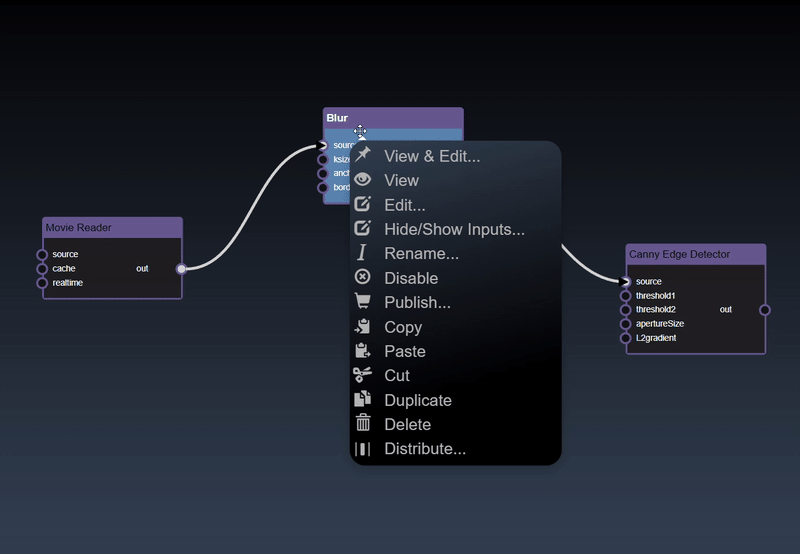Click Copy in the context menu
Image resolution: width=800 pixels, height=554 pixels.
(x=403, y=327)
